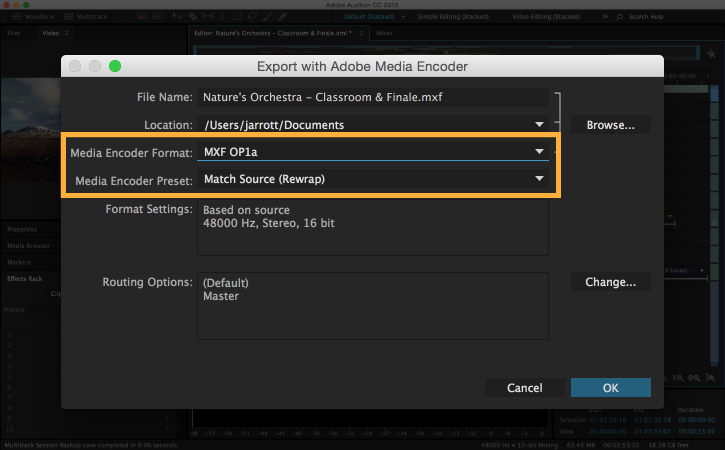The image size is (725, 450).
Task: Open the Location path dropdown
Action: click(540, 125)
